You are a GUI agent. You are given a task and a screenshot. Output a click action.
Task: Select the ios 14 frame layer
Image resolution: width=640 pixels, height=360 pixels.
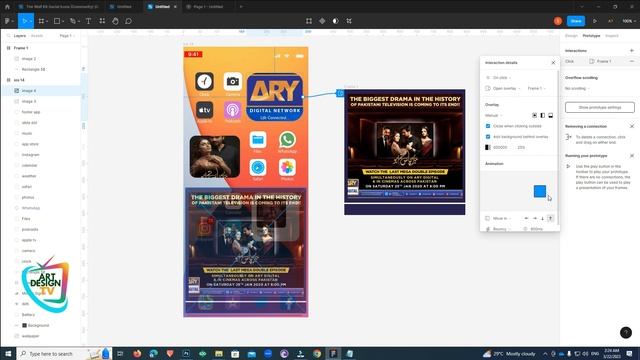[41, 80]
